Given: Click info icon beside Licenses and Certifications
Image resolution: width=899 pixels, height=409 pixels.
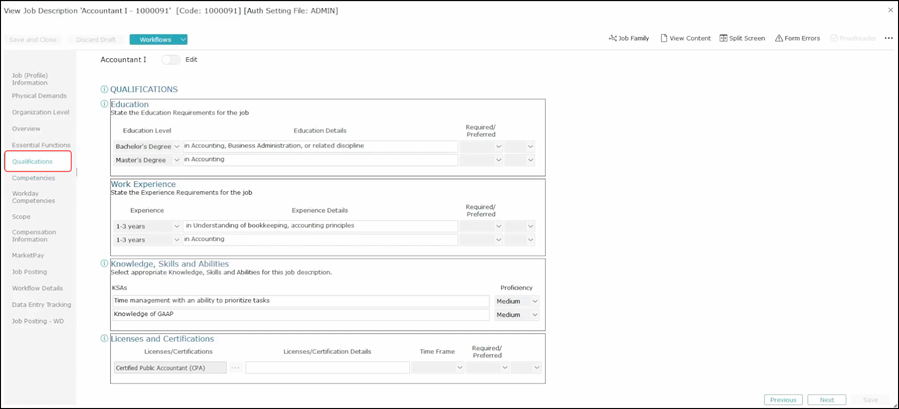Looking at the screenshot, I should (x=104, y=338).
